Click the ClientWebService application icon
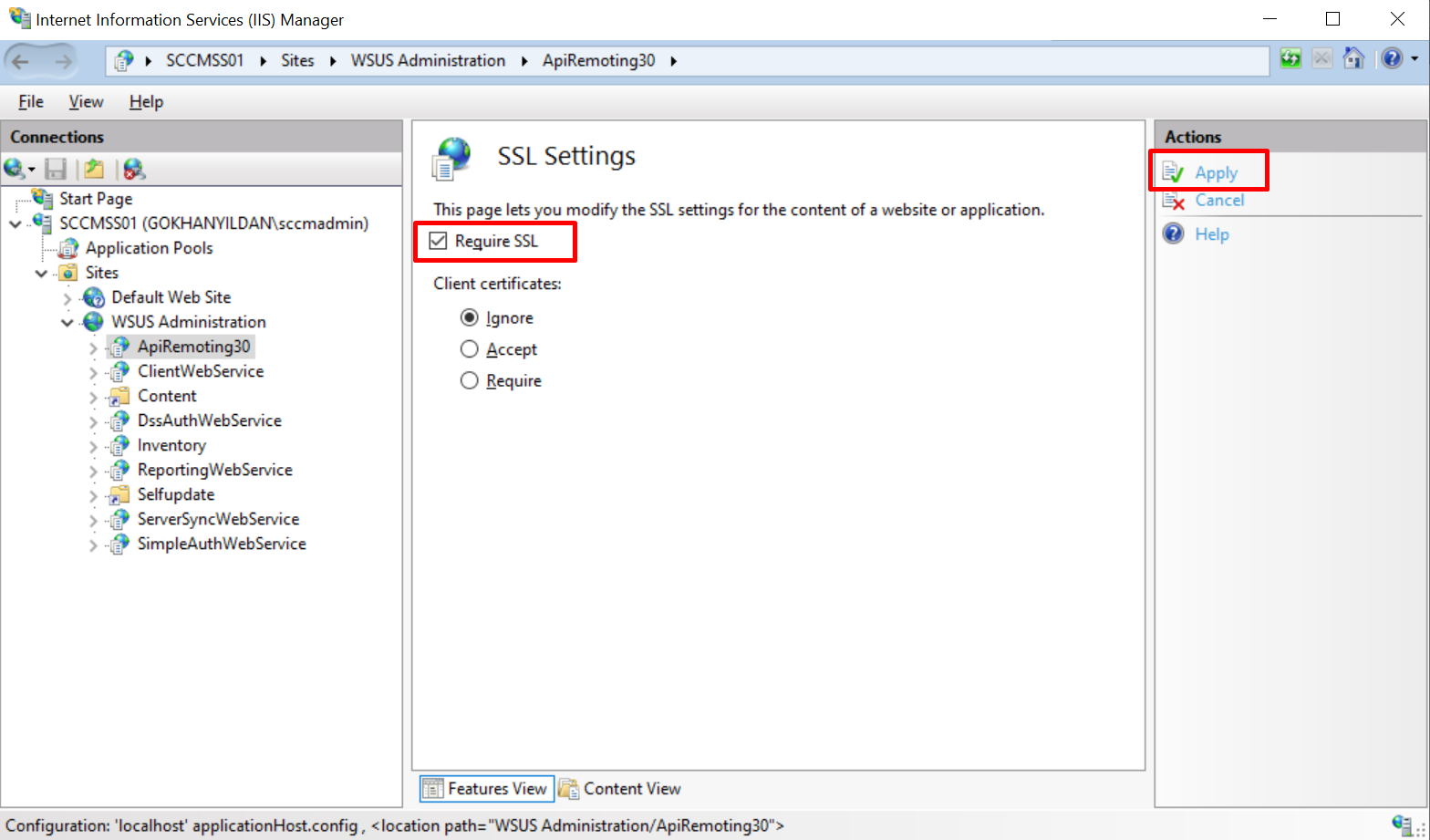This screenshot has width=1430, height=840. tap(119, 371)
